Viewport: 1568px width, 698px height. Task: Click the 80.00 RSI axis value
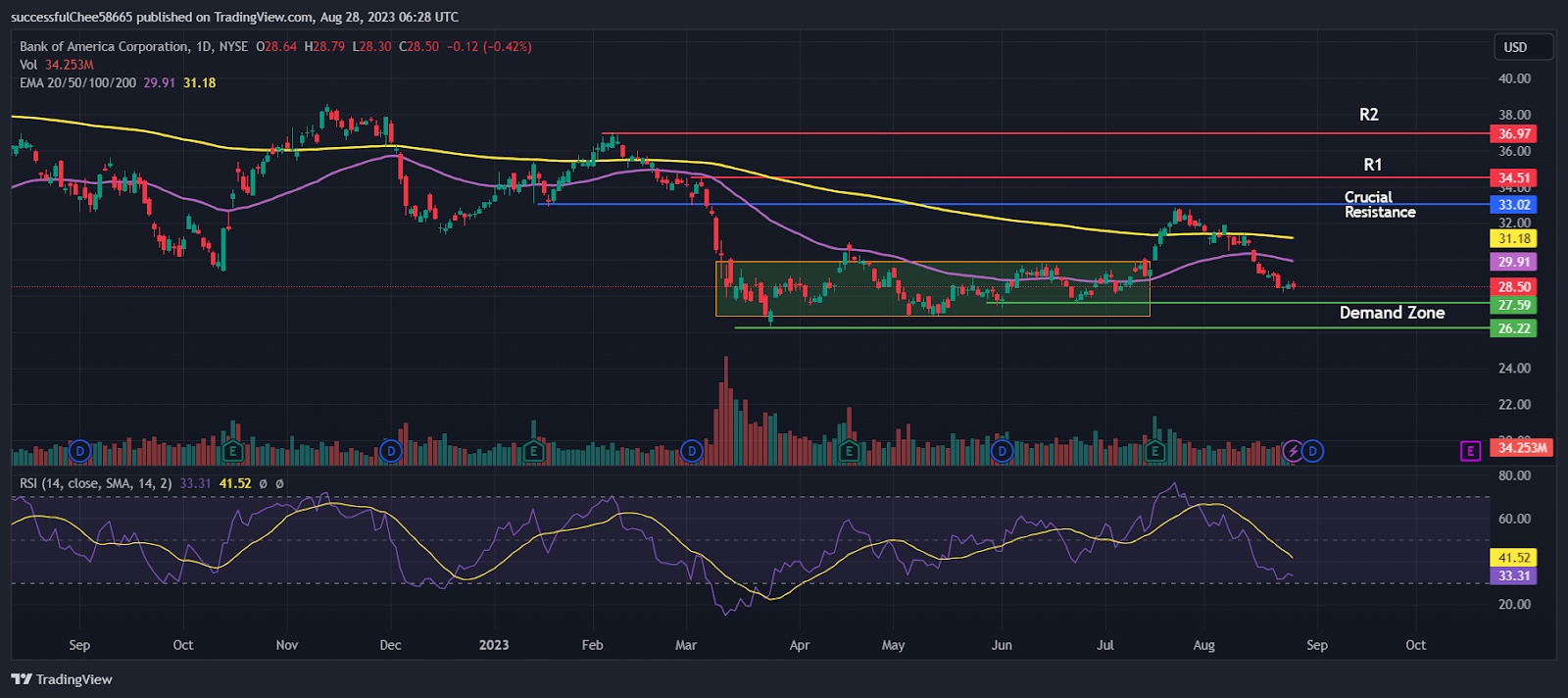[x=1514, y=475]
